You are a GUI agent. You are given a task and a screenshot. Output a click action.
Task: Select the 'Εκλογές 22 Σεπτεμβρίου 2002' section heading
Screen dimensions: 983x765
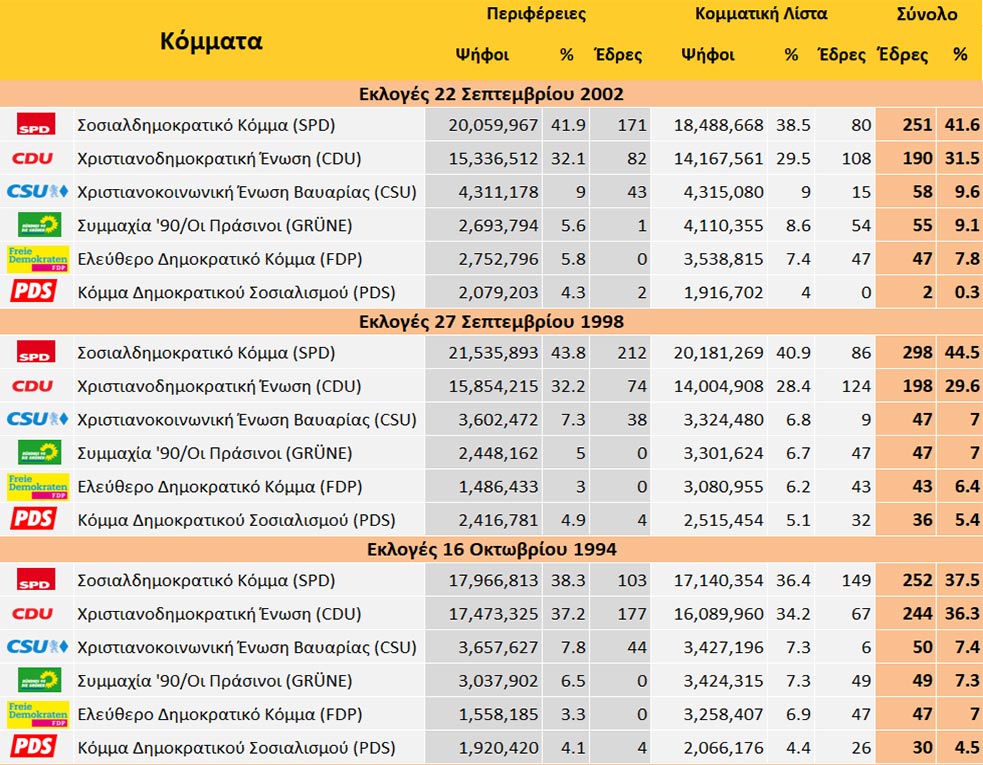[492, 94]
